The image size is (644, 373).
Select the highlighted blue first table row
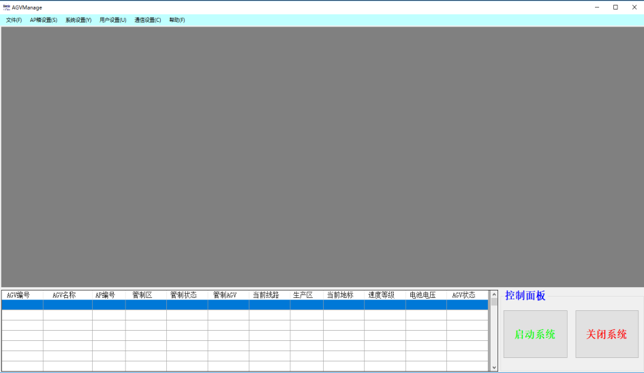point(245,305)
